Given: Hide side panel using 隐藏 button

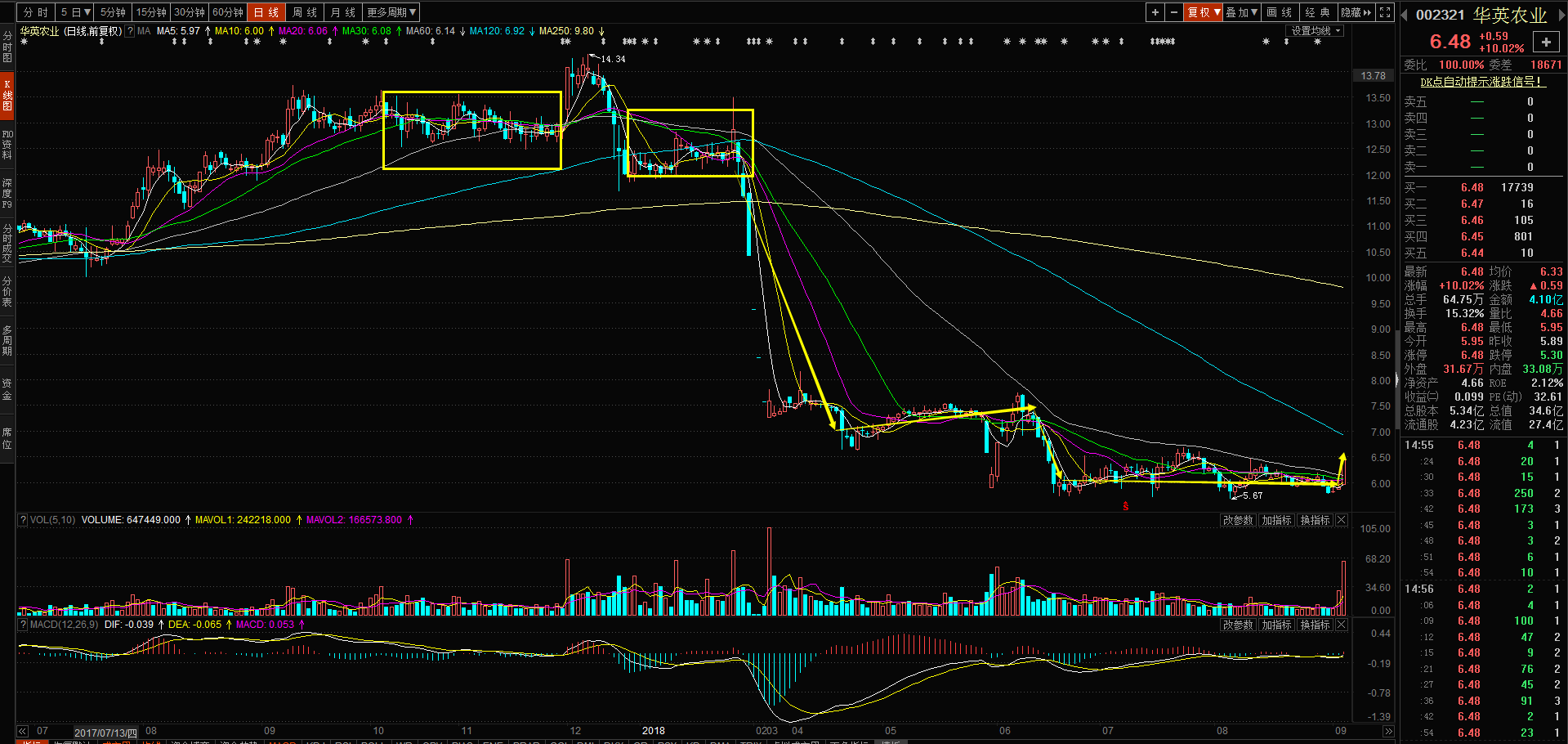Looking at the screenshot, I should (x=1356, y=12).
